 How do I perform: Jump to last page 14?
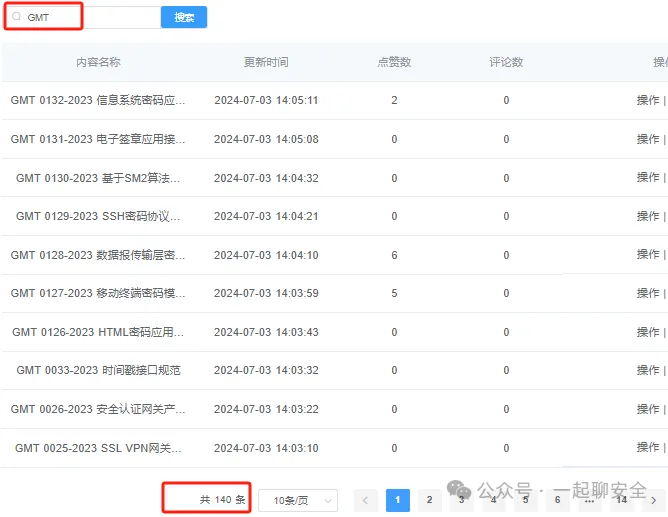coord(621,500)
